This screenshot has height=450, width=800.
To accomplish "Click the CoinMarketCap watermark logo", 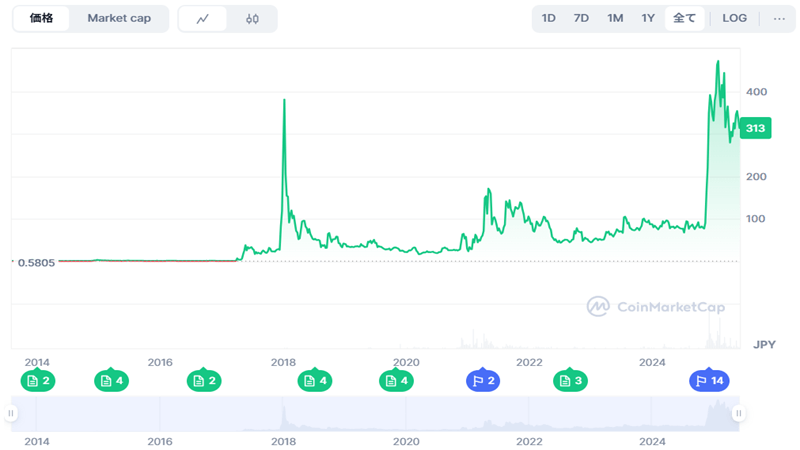I will click(x=656, y=307).
